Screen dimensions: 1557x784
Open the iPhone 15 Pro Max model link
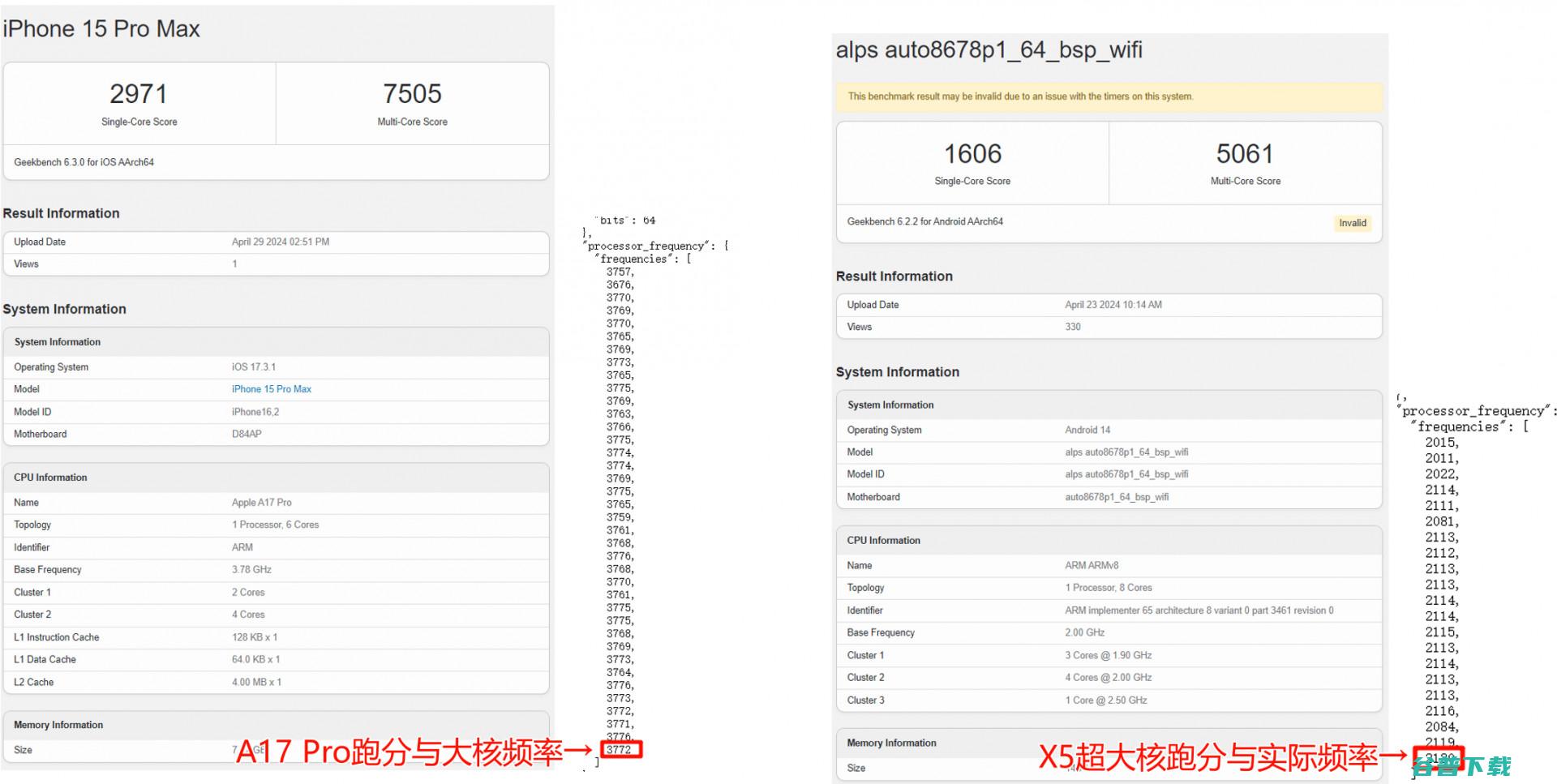(272, 389)
